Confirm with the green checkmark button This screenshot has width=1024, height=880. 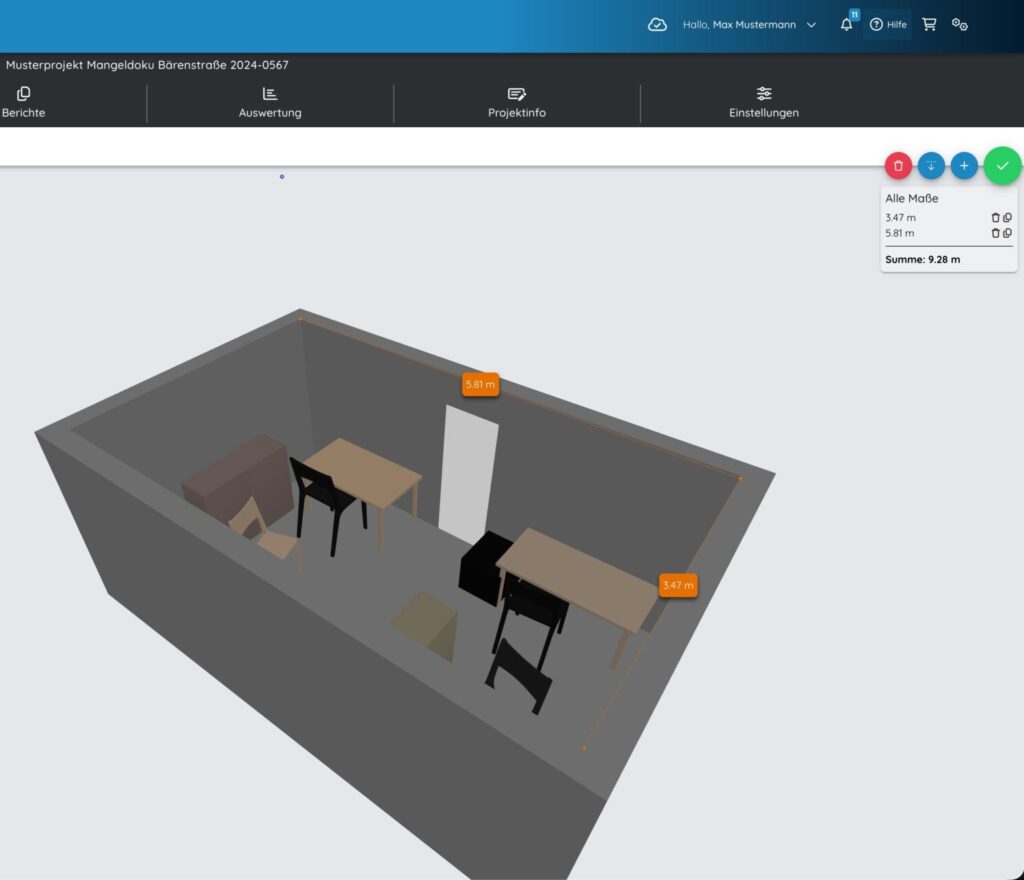(1002, 166)
